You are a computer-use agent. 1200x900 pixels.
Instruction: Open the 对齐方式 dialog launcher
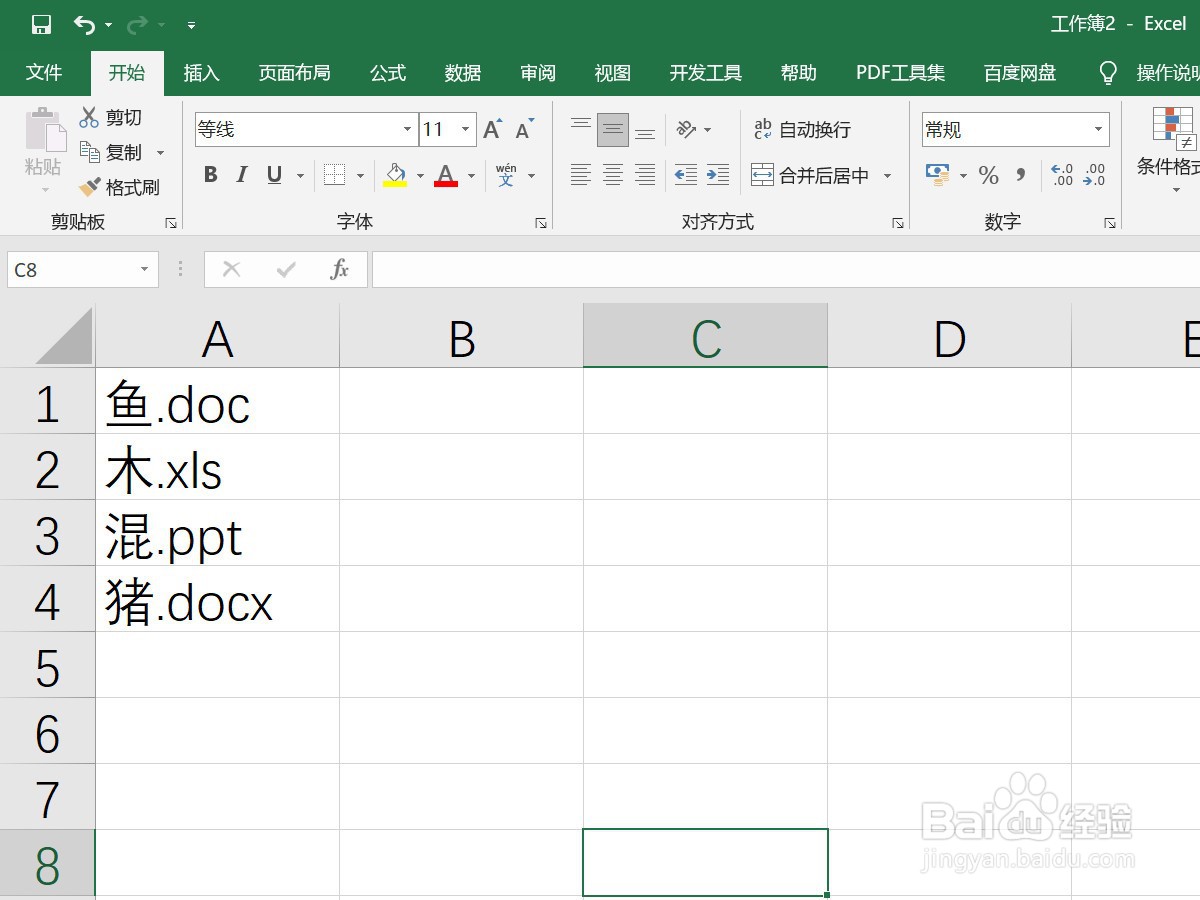tap(897, 224)
